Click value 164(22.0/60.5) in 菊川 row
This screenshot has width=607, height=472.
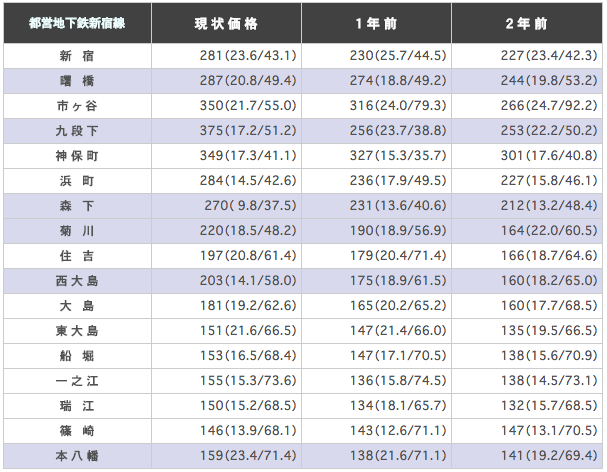[549, 230]
